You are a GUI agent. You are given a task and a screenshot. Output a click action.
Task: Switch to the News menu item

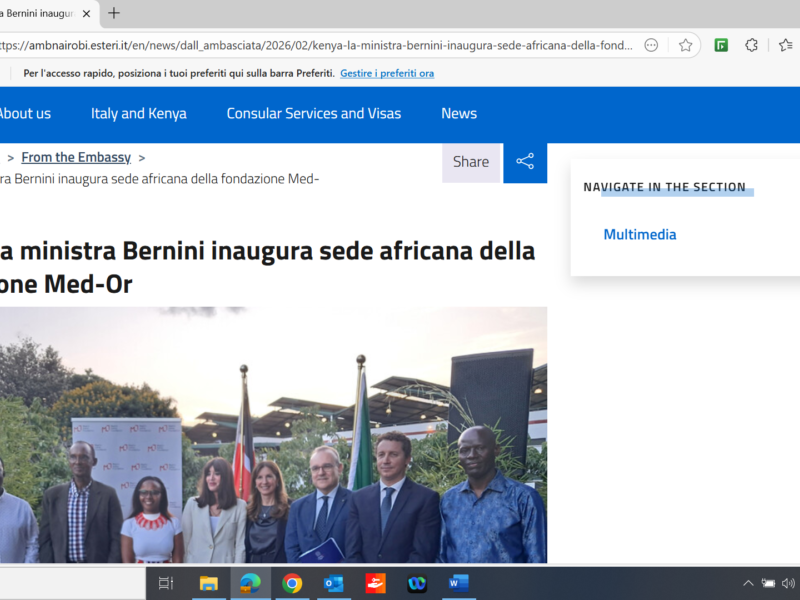(459, 113)
